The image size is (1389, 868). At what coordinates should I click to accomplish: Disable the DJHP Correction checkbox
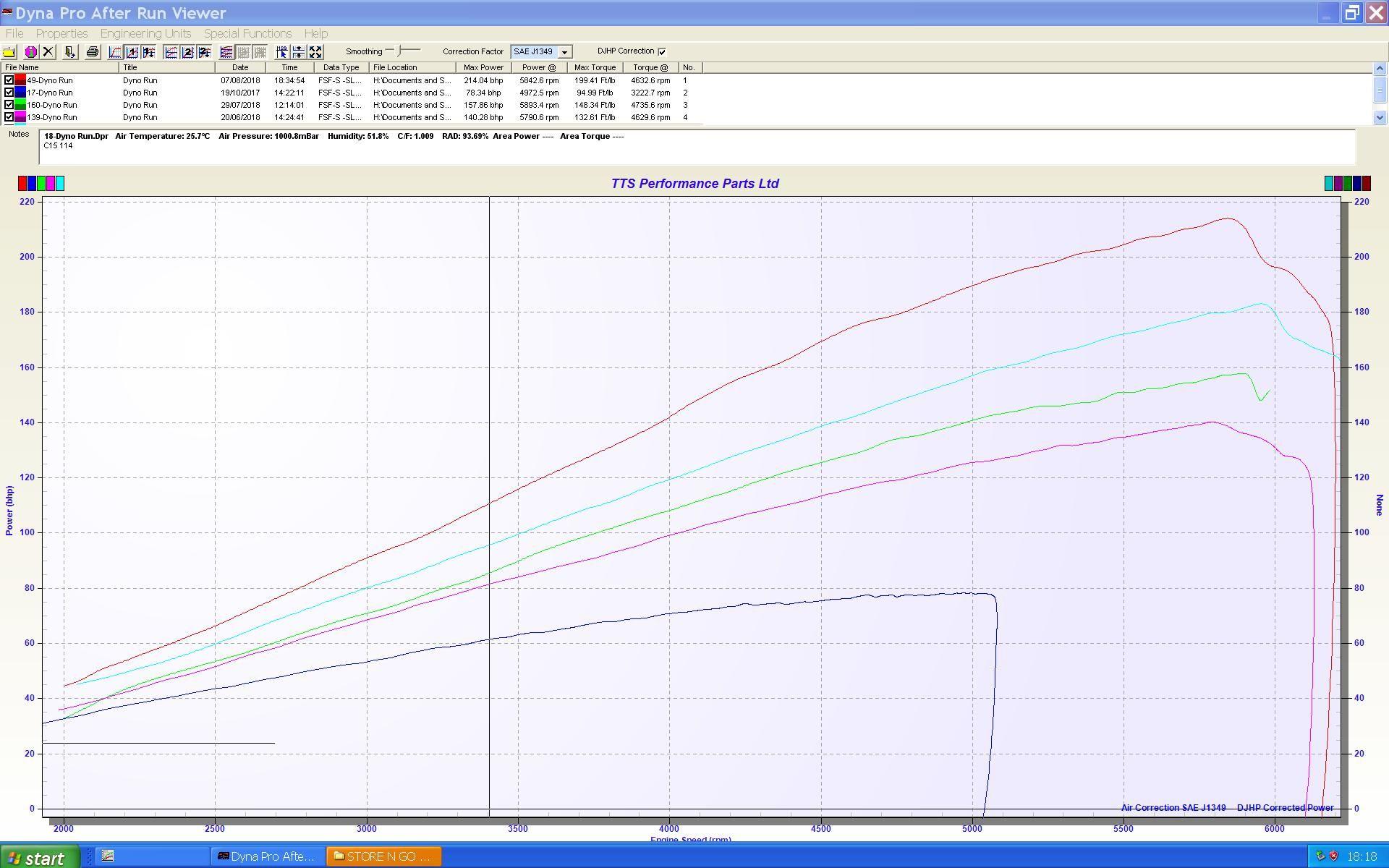click(662, 51)
